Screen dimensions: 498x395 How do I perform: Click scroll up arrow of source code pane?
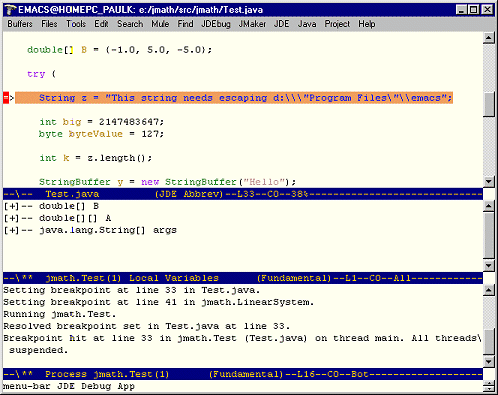(x=489, y=38)
